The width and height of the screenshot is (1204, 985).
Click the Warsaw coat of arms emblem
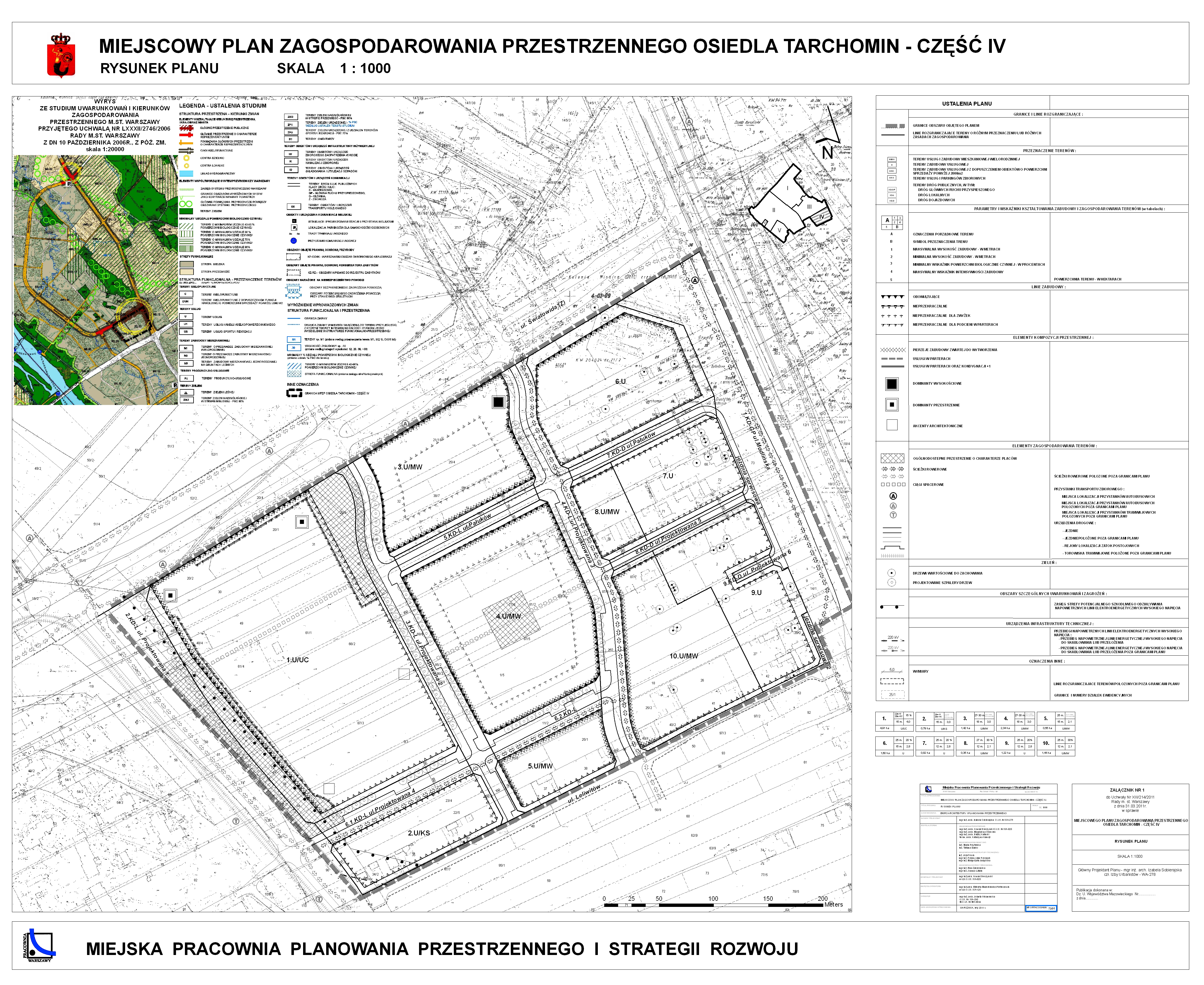point(61,56)
